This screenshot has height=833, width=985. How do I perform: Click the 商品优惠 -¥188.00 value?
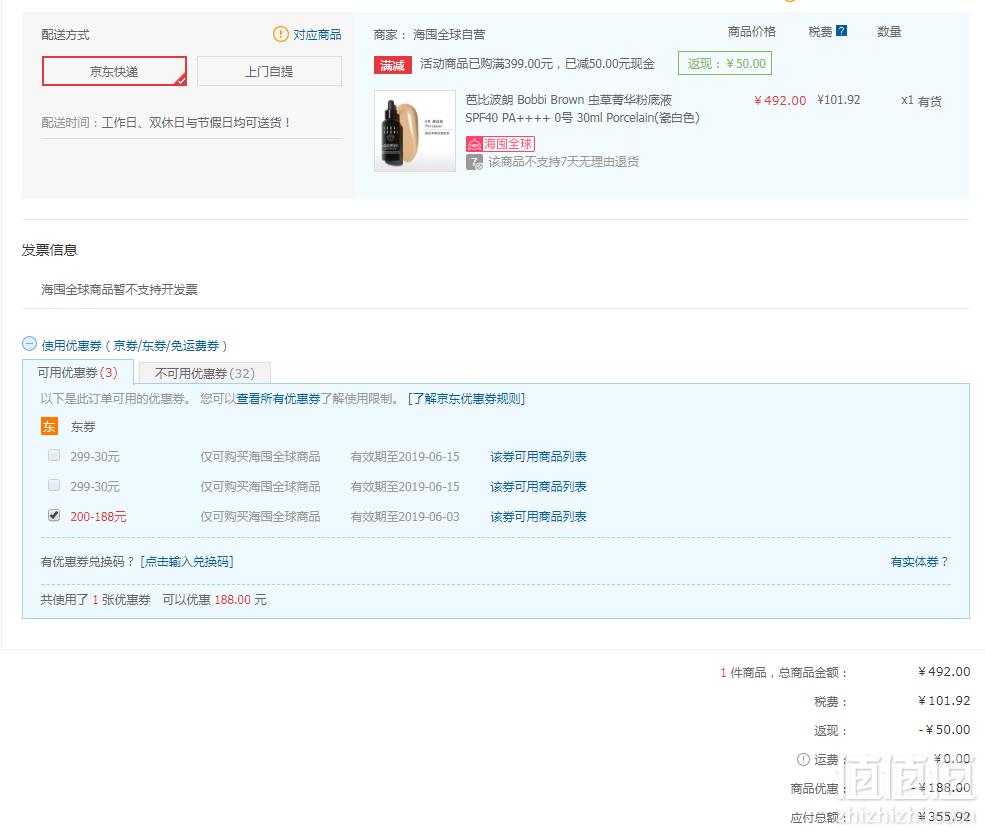940,788
